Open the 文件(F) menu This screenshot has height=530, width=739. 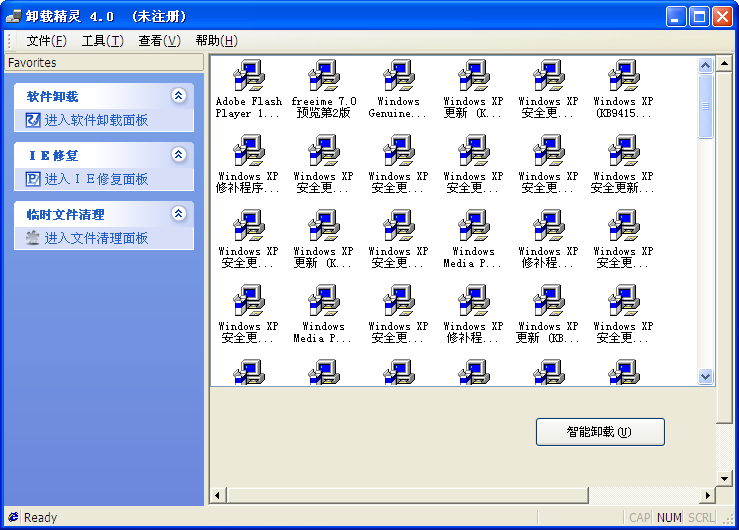pyautogui.click(x=46, y=41)
